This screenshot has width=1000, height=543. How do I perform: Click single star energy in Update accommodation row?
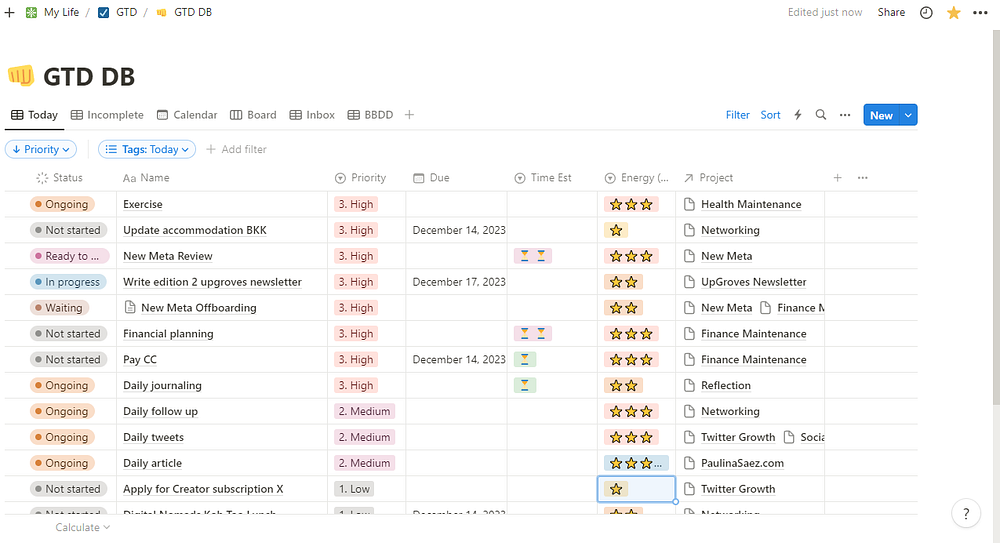click(x=616, y=230)
